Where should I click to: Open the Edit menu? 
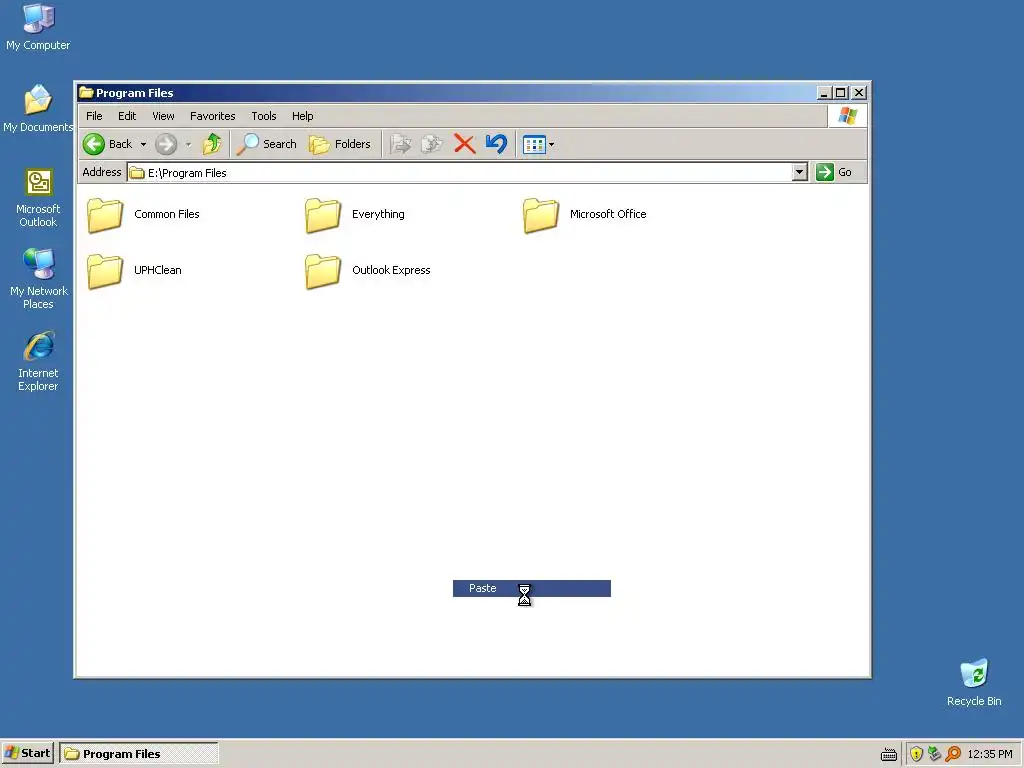pos(127,116)
